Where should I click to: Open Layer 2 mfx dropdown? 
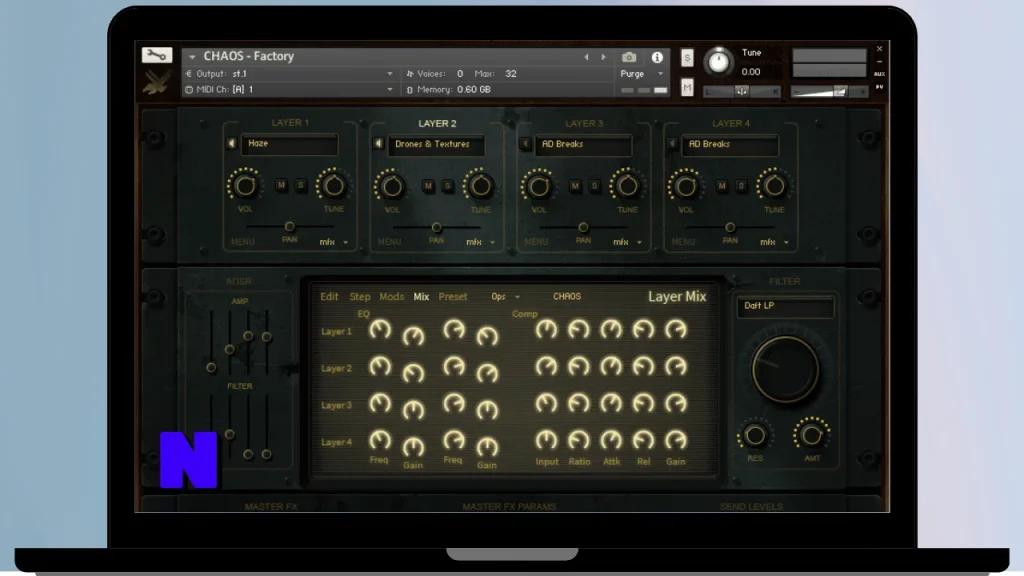(x=480, y=242)
